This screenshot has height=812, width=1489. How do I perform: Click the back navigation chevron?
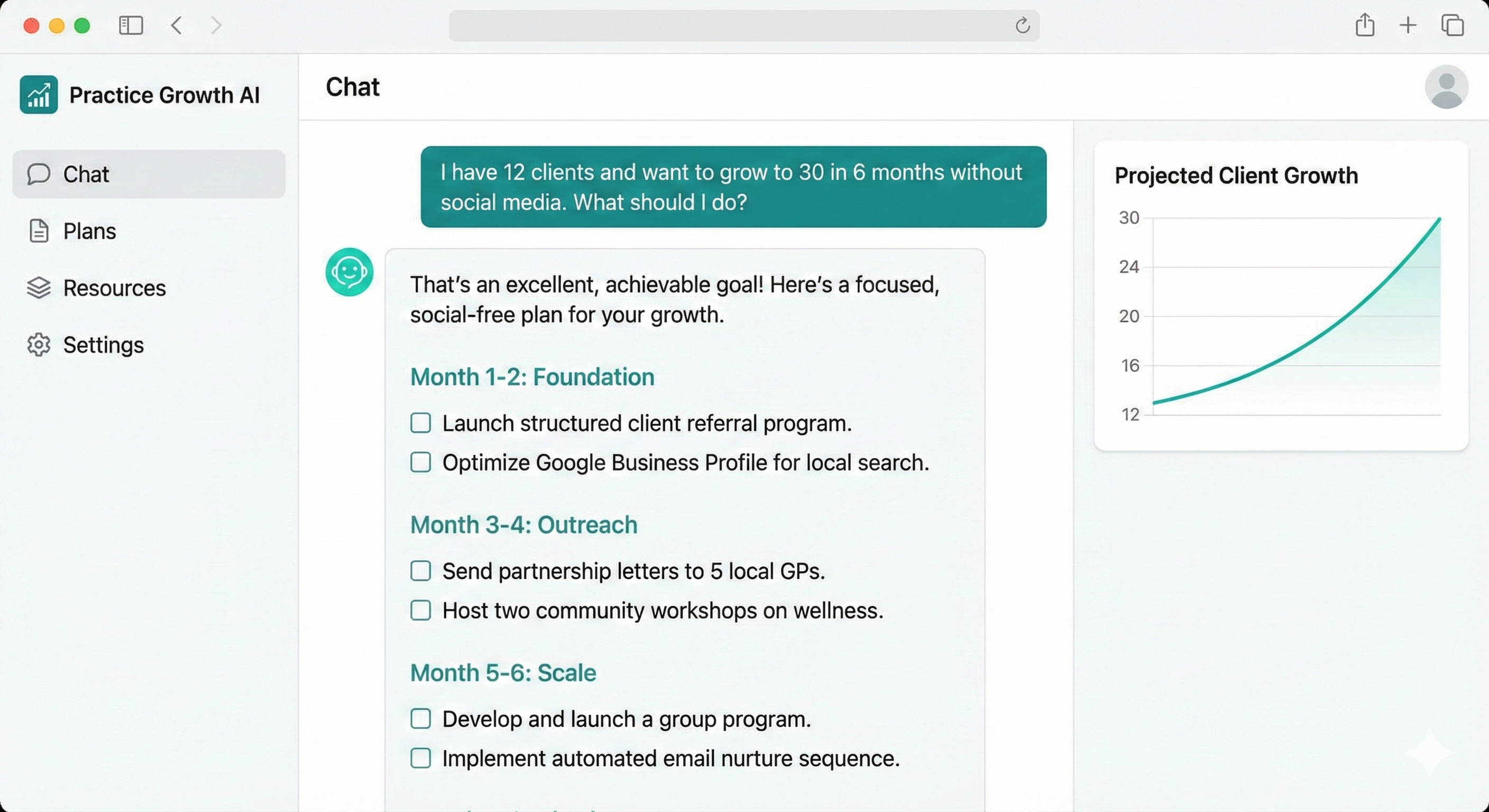pyautogui.click(x=176, y=25)
